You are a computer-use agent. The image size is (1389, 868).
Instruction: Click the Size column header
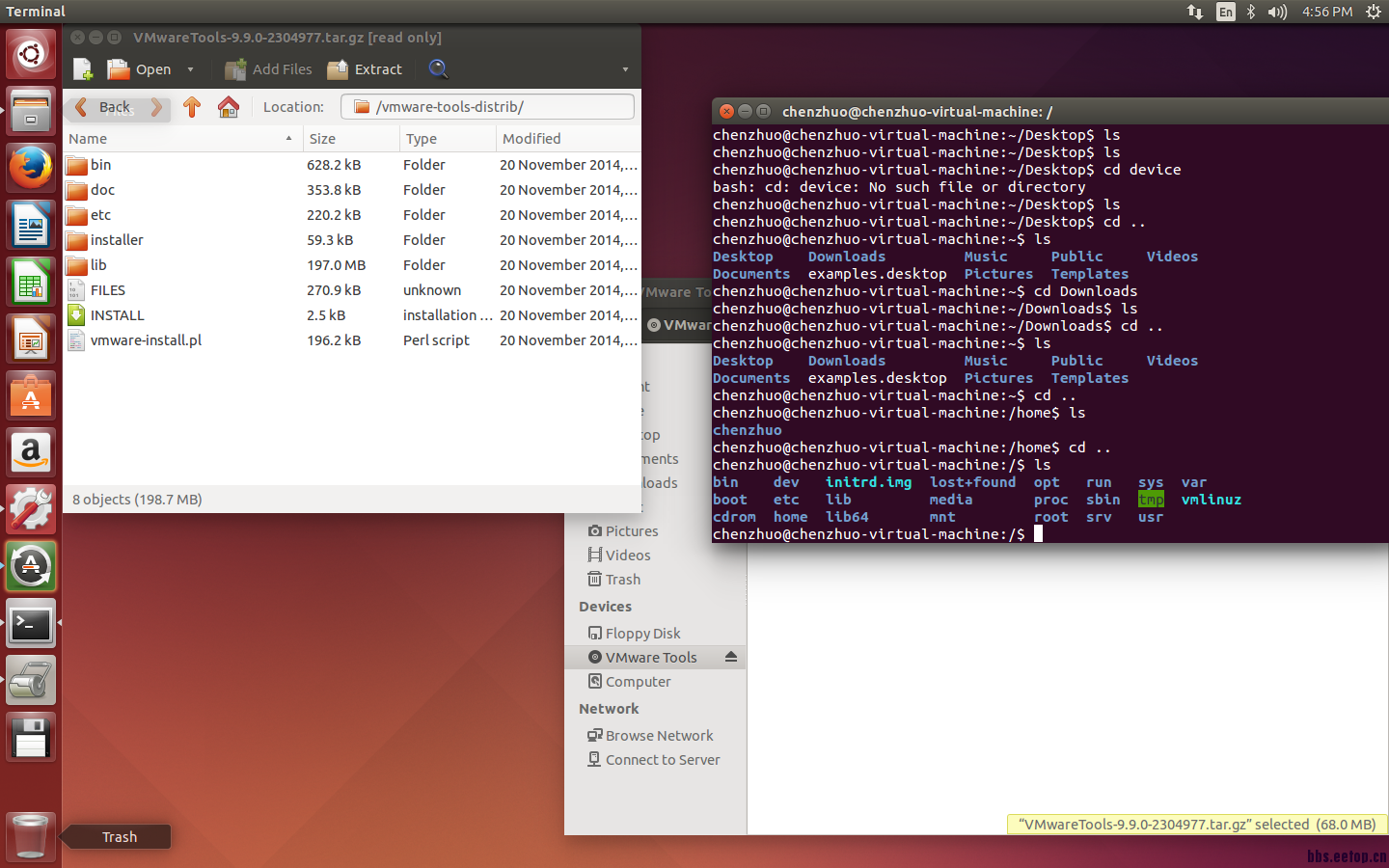click(351, 139)
